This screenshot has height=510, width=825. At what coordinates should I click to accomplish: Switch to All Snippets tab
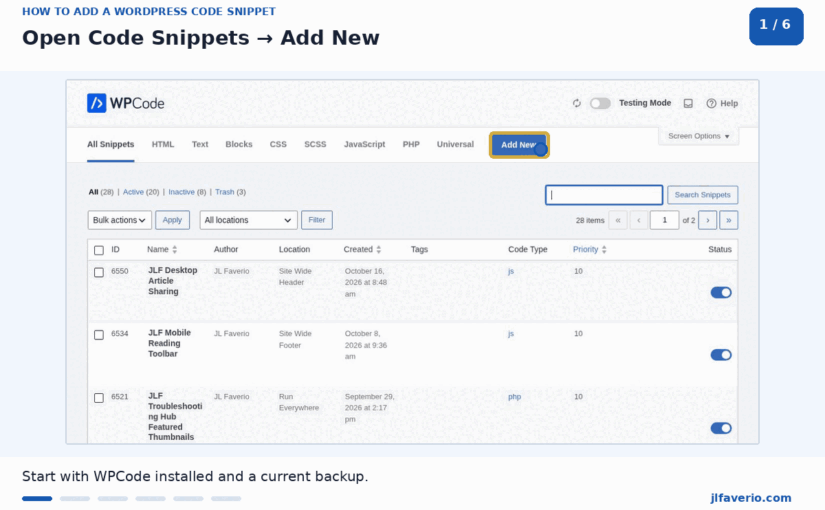click(x=110, y=144)
